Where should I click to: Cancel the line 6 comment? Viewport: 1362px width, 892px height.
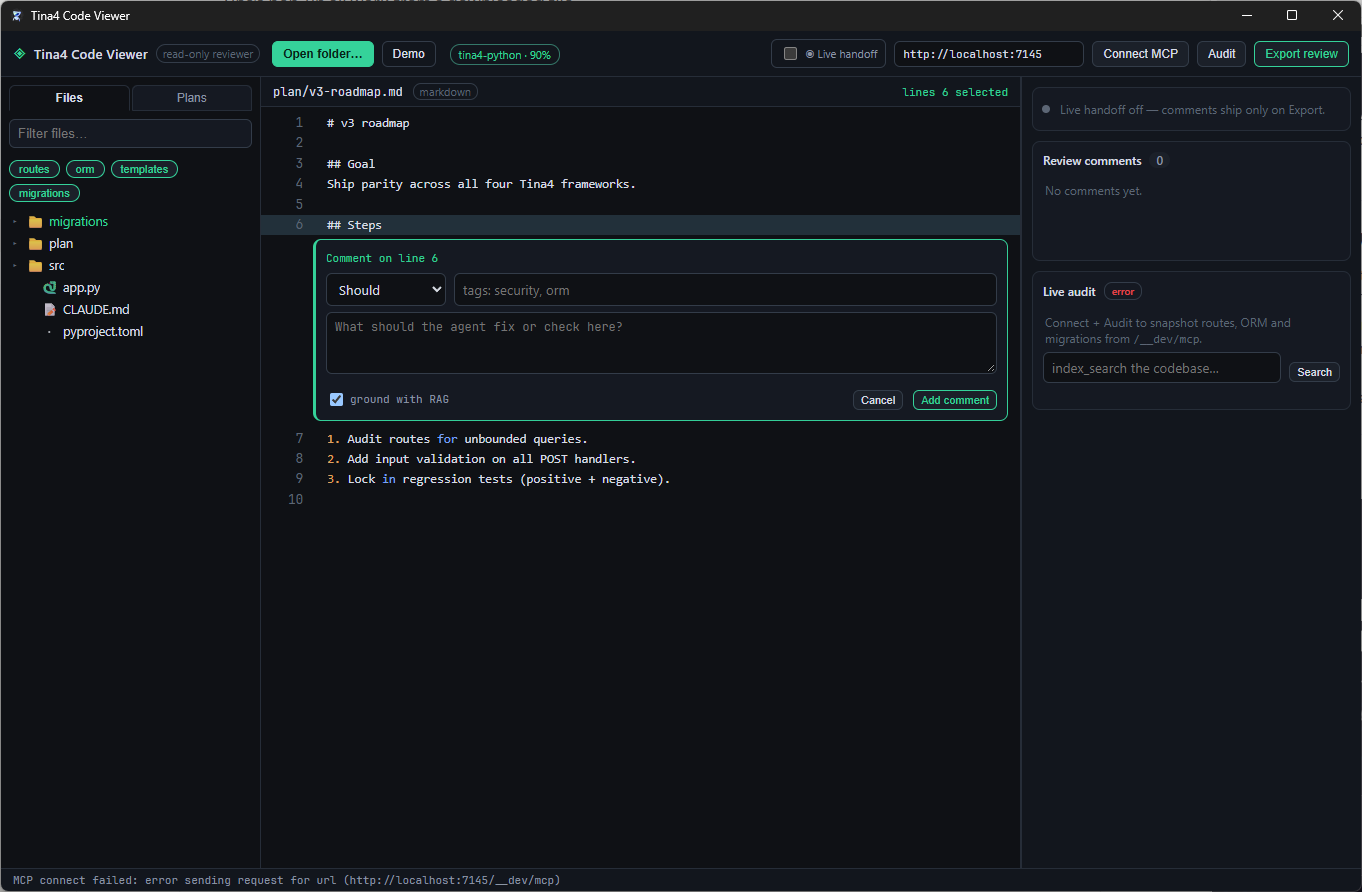pos(878,400)
